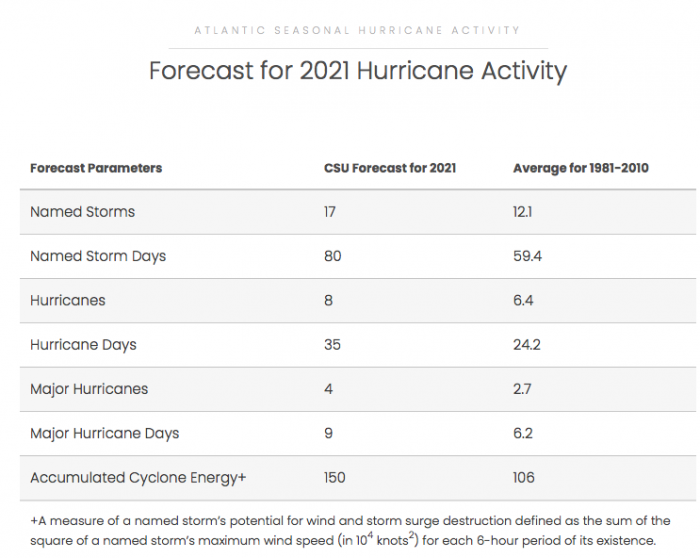The width and height of the screenshot is (700, 558).
Task: Select the Named Storm Days forecast value 80
Action: click(x=333, y=256)
